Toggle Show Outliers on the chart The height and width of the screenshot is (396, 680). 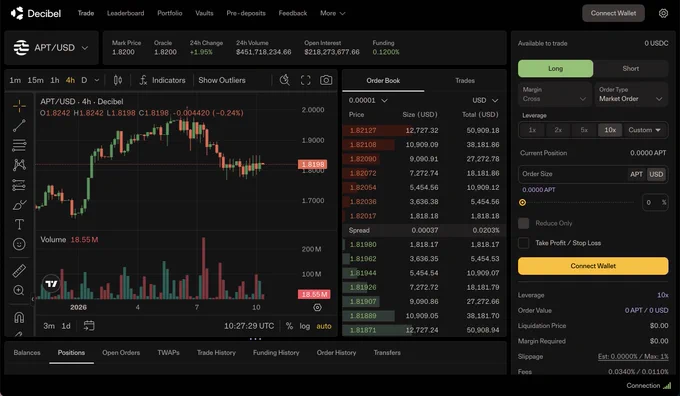222,80
